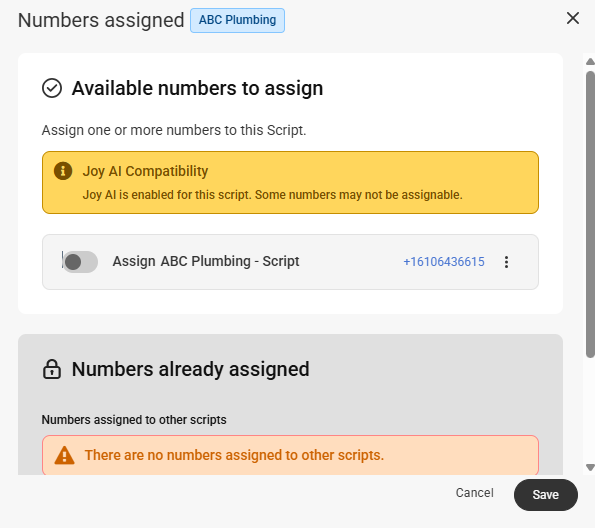Select the Joy AI Compatibility banner title
Viewport: 595px width, 528px height.
(x=145, y=171)
